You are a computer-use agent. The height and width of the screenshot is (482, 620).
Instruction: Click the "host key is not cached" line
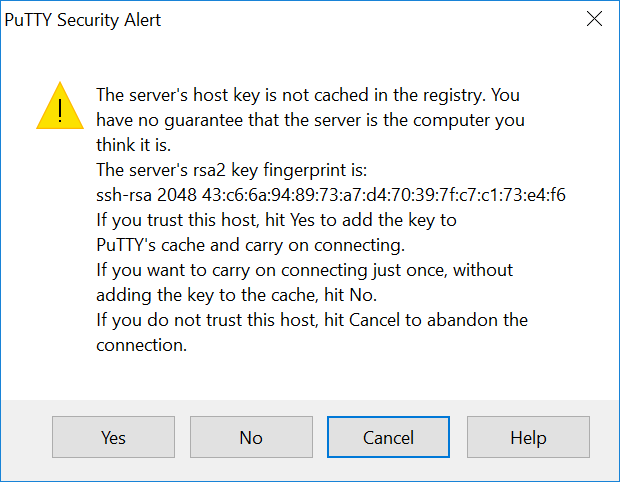[x=309, y=95]
